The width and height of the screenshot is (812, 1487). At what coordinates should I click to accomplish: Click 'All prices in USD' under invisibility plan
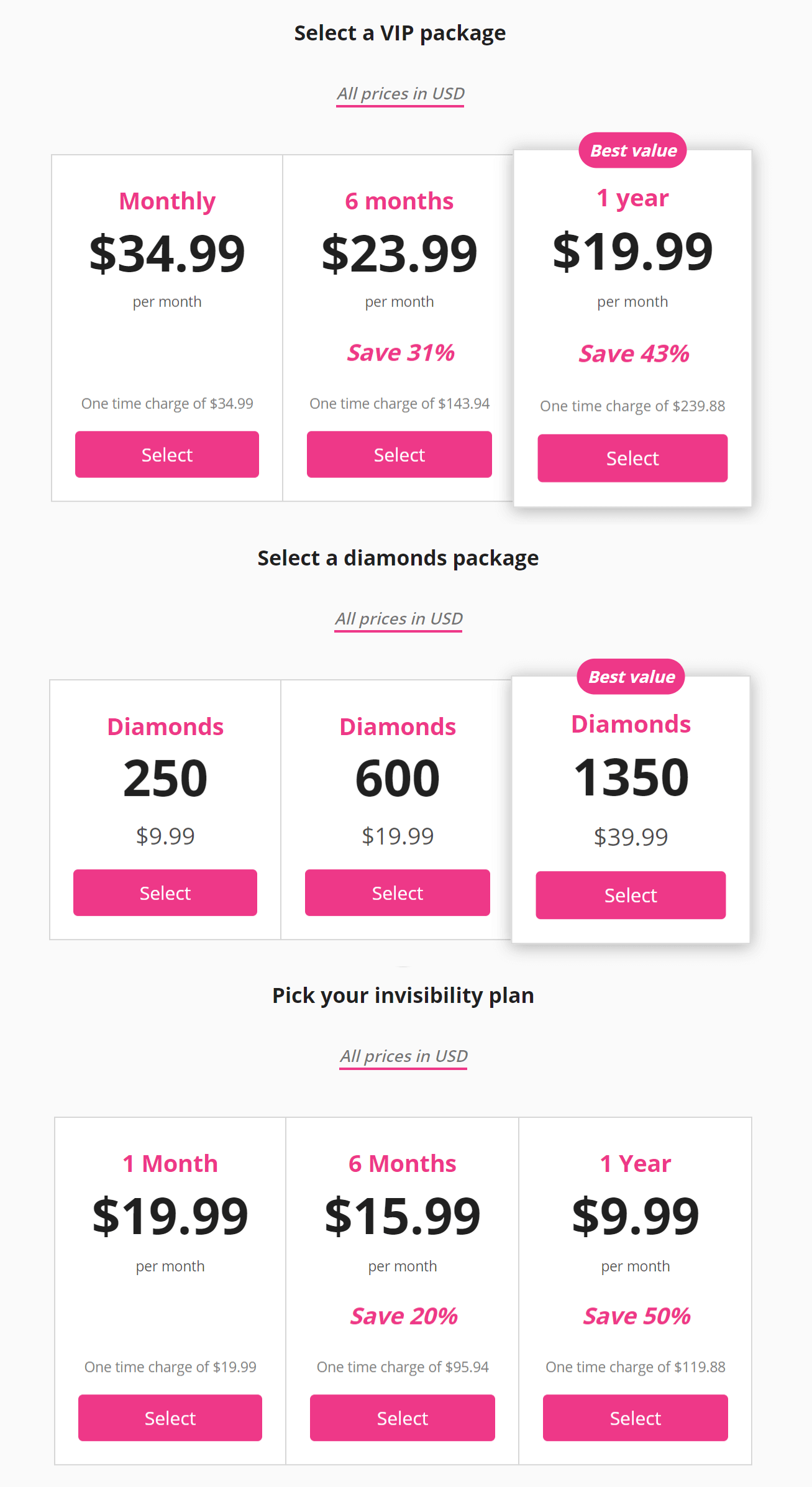tap(403, 1056)
